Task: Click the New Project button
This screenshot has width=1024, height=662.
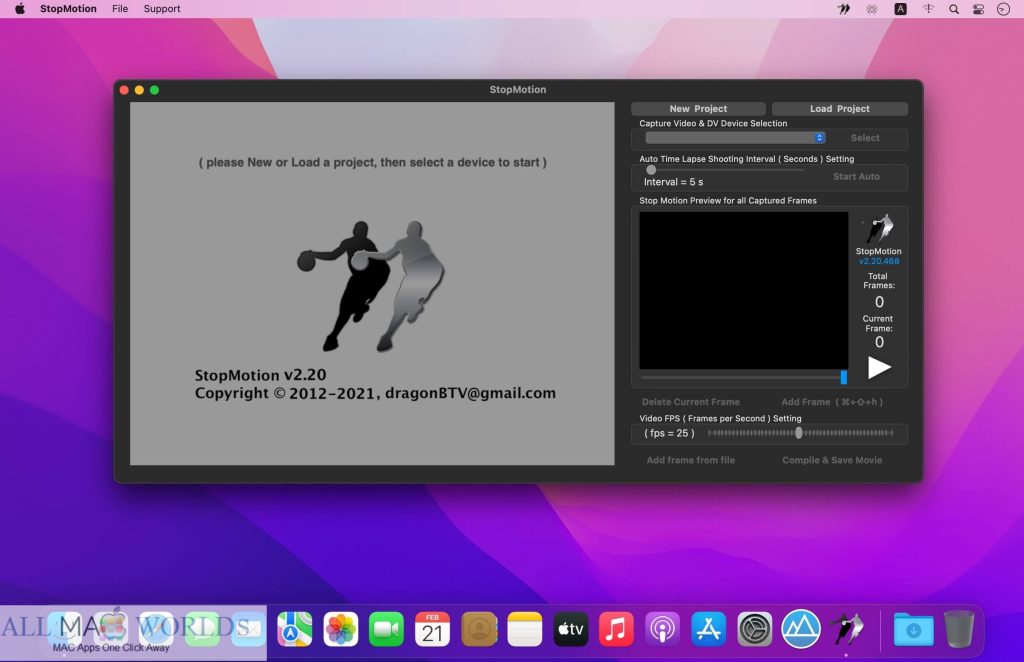Action: (x=698, y=108)
